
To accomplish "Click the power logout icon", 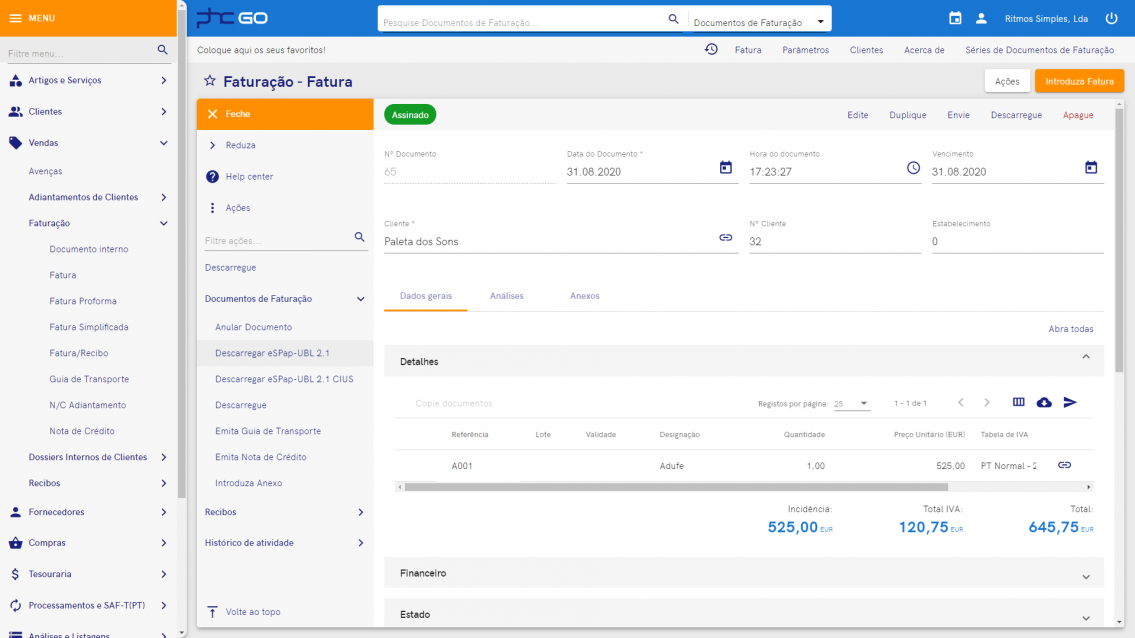I will [1112, 18].
